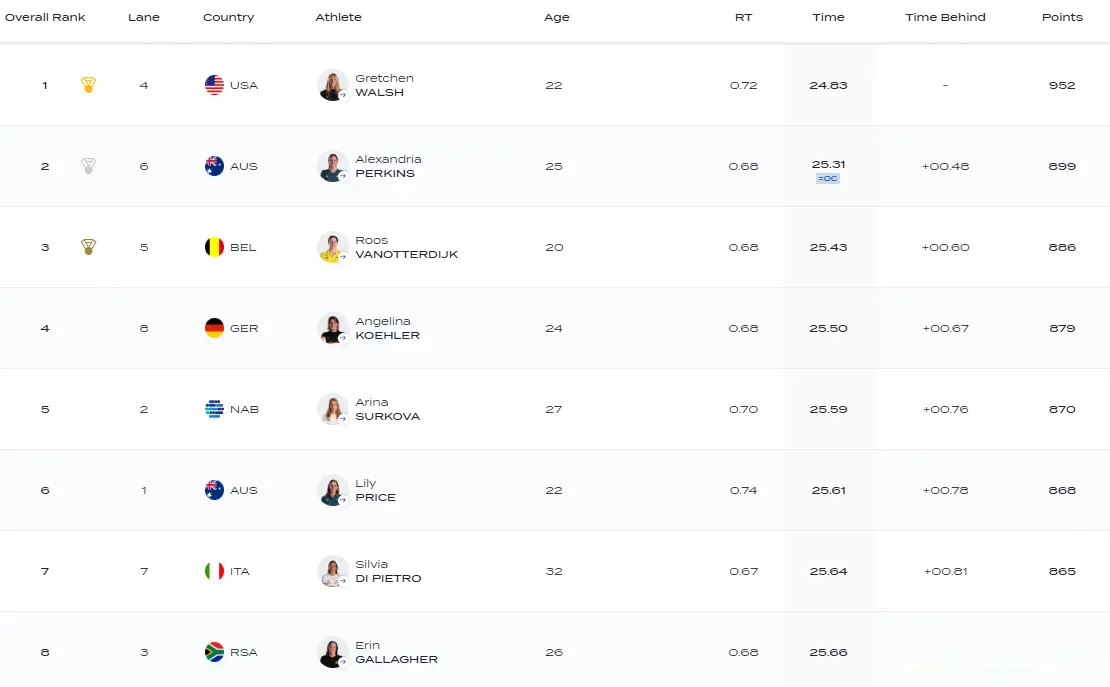Open Alexandria Perkins' athlete thumbnail
The height and width of the screenshot is (687, 1110).
[333, 166]
